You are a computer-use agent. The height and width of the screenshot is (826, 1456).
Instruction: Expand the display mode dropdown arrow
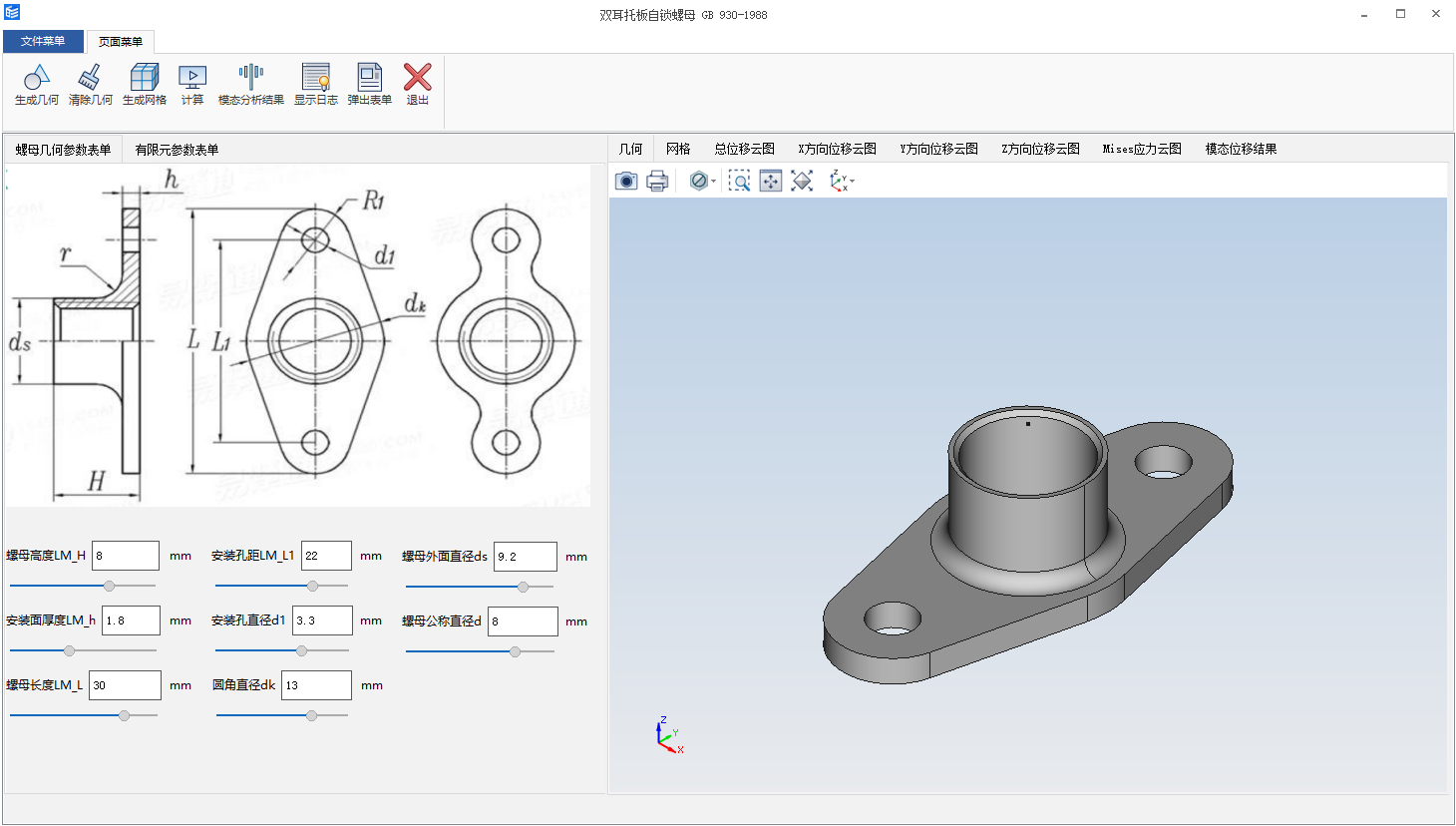pyautogui.click(x=714, y=182)
